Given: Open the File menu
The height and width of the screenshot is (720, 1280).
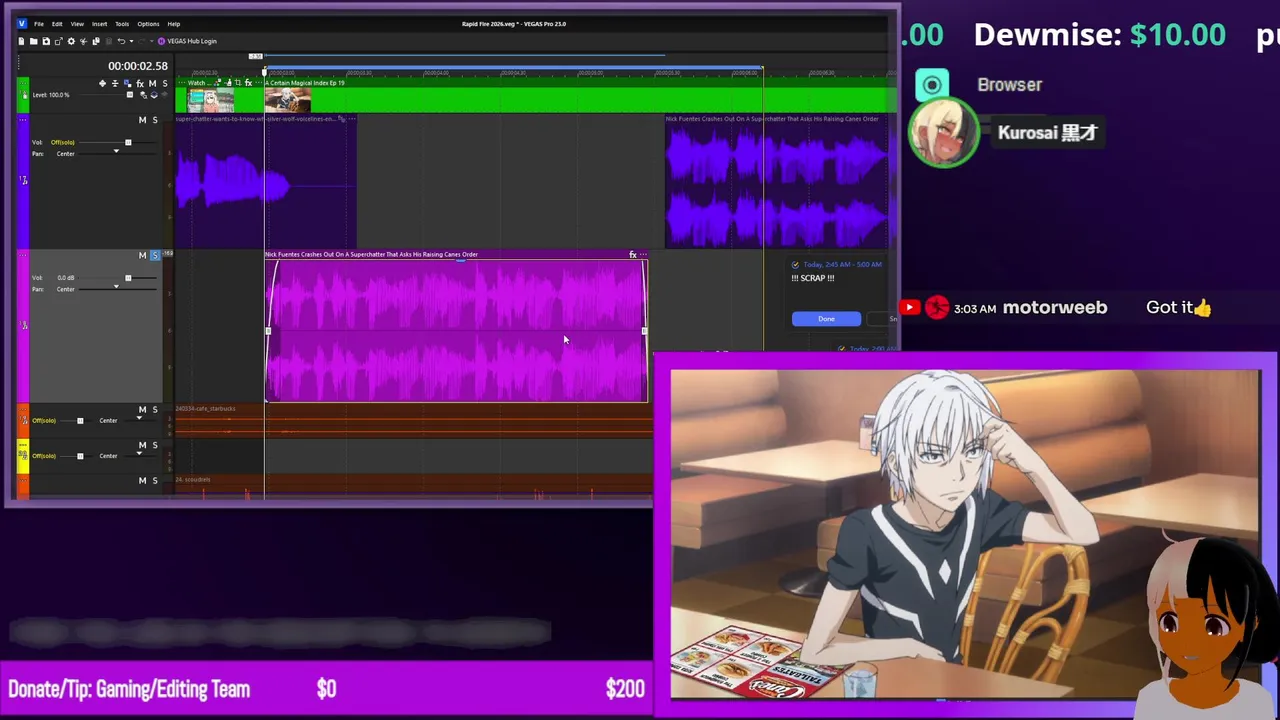Looking at the screenshot, I should 39,24.
